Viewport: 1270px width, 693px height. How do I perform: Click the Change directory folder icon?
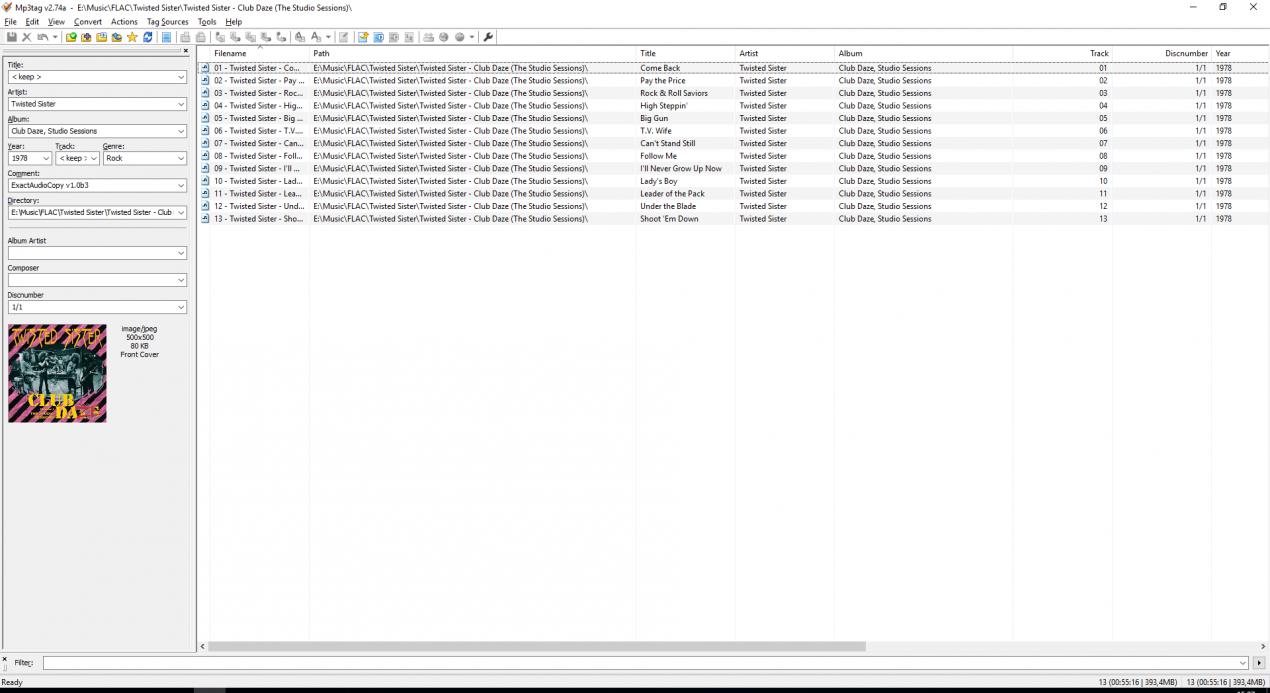coord(71,37)
